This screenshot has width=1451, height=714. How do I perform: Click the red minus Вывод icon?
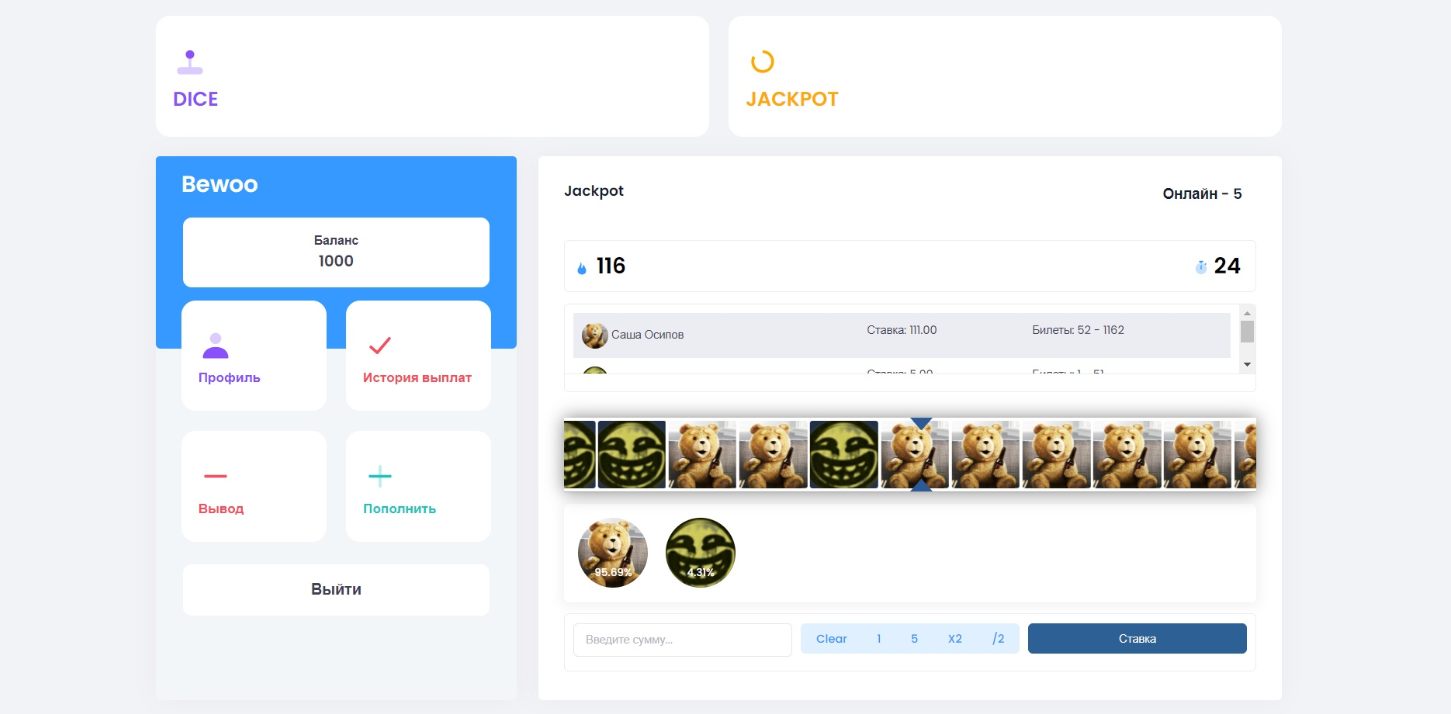(215, 476)
